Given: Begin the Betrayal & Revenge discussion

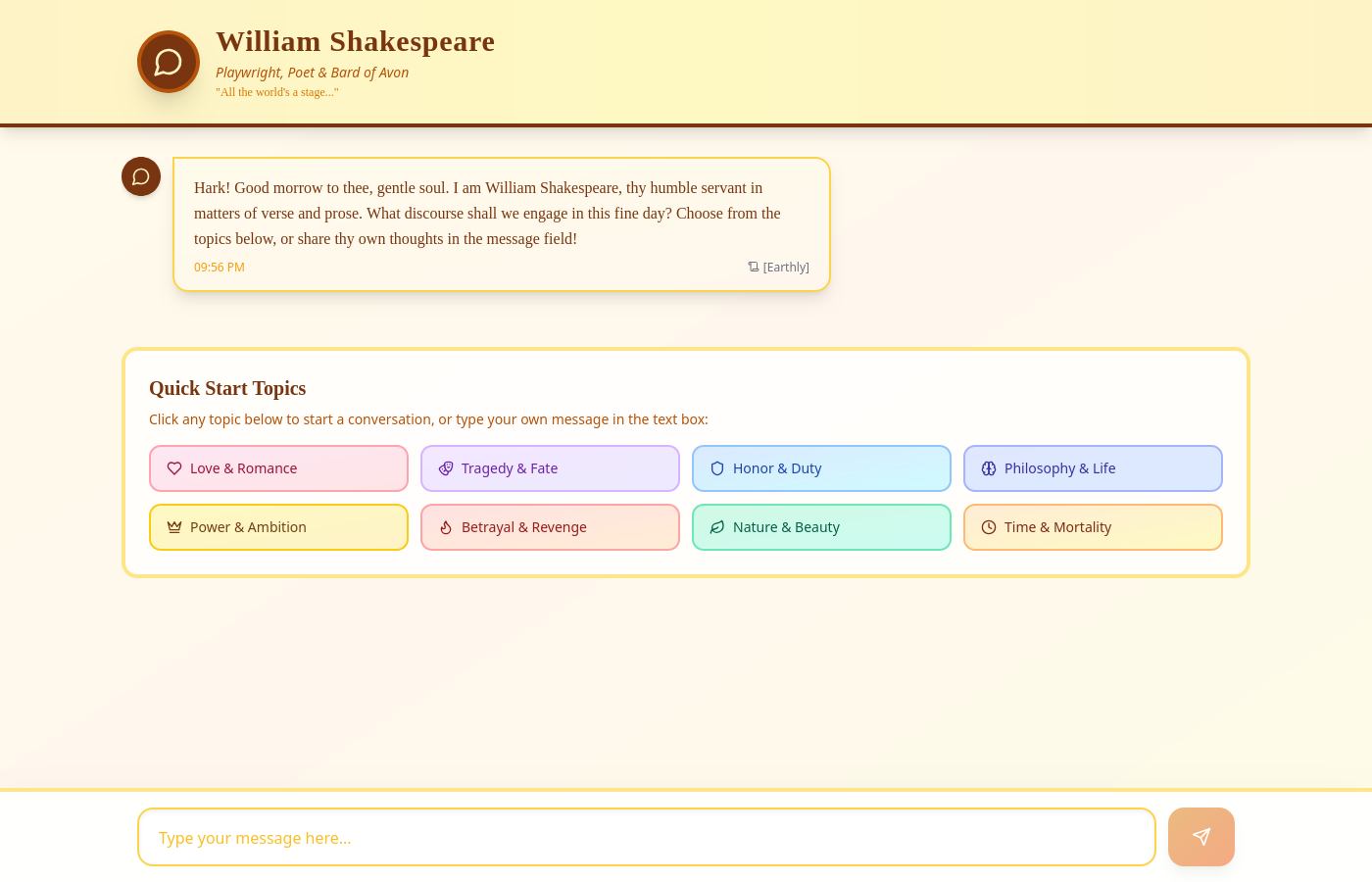Looking at the screenshot, I should coord(550,527).
